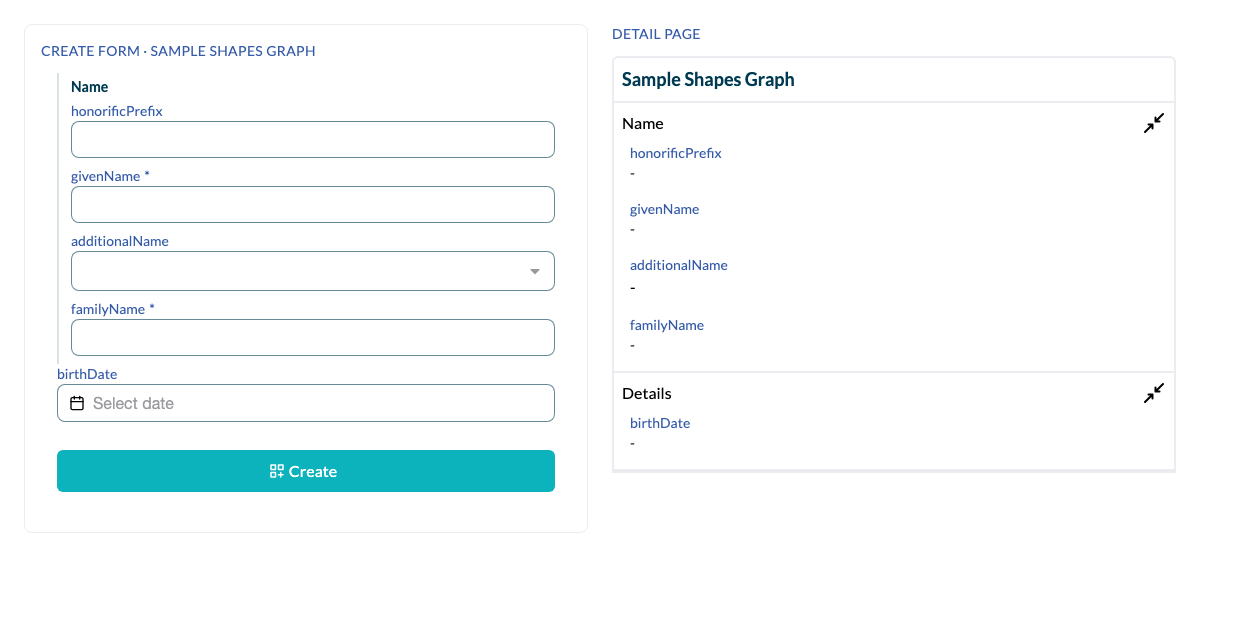Click the honorificPrefix label in detail page
1240x620 pixels.
pos(676,153)
